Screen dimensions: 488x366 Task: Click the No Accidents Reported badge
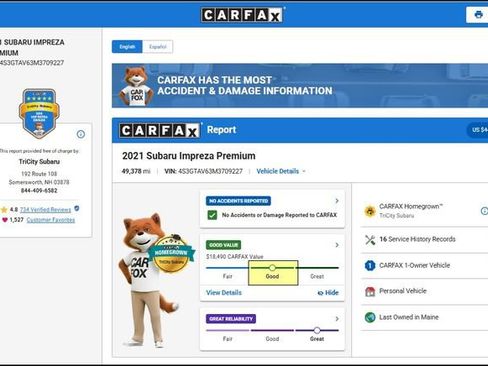click(x=238, y=201)
